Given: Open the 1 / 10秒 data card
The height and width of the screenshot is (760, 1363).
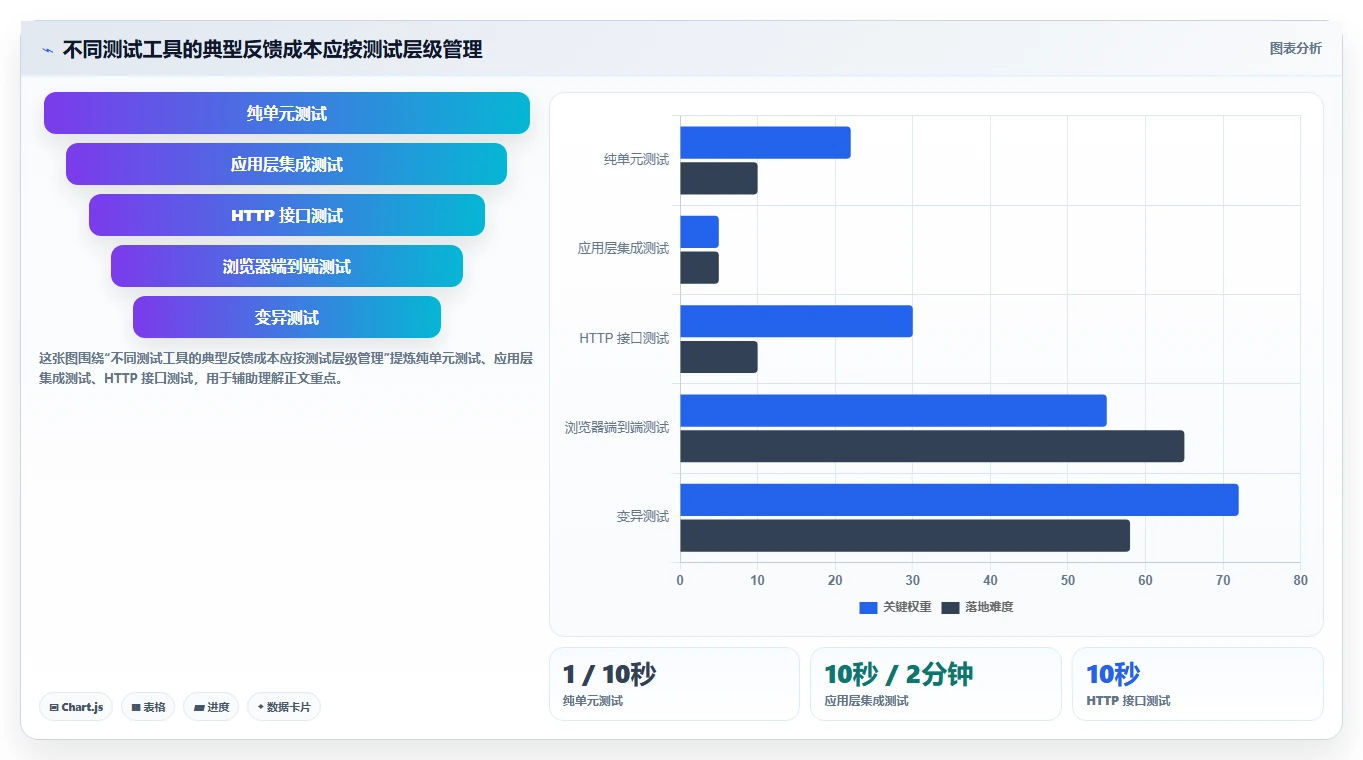Looking at the screenshot, I should [x=674, y=684].
